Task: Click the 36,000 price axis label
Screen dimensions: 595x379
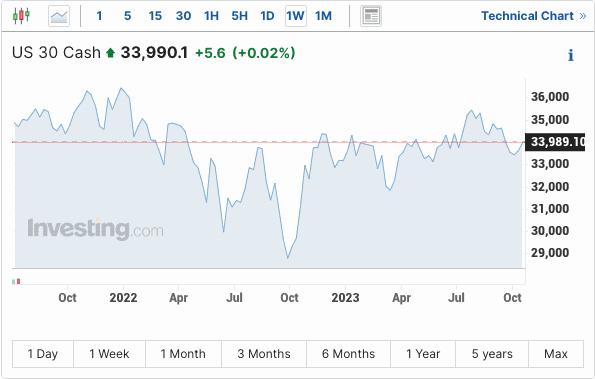Action: (550, 97)
